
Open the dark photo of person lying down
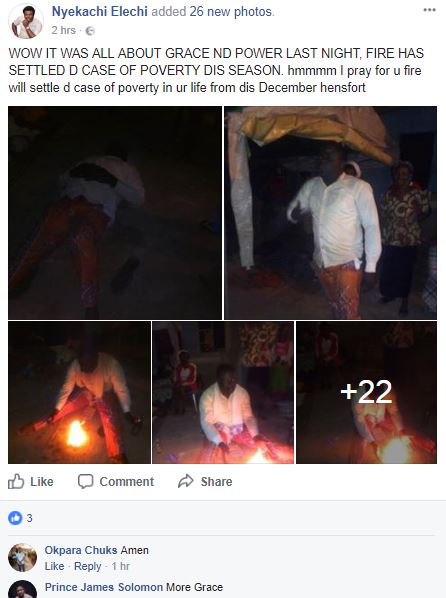pyautogui.click(x=115, y=213)
